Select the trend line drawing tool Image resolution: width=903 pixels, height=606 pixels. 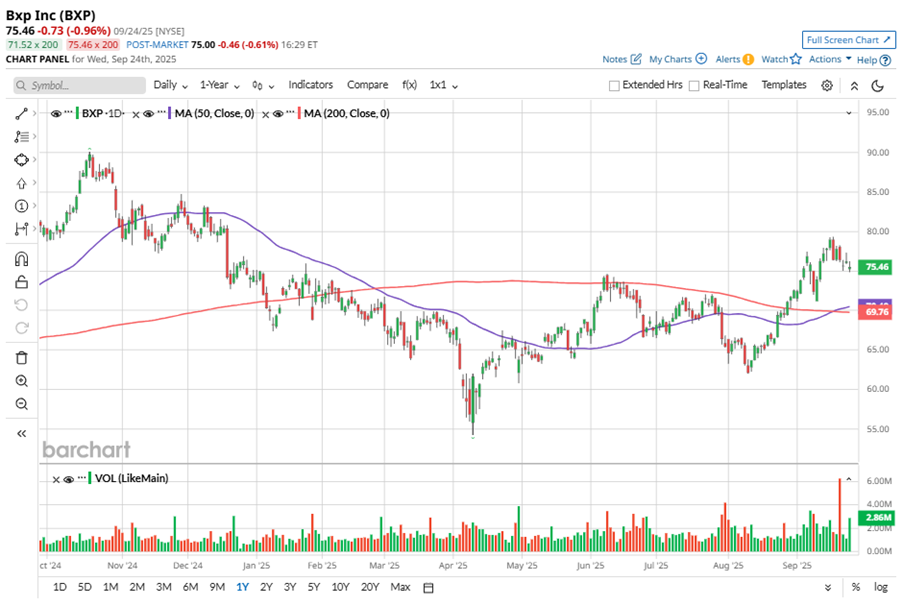point(20,114)
